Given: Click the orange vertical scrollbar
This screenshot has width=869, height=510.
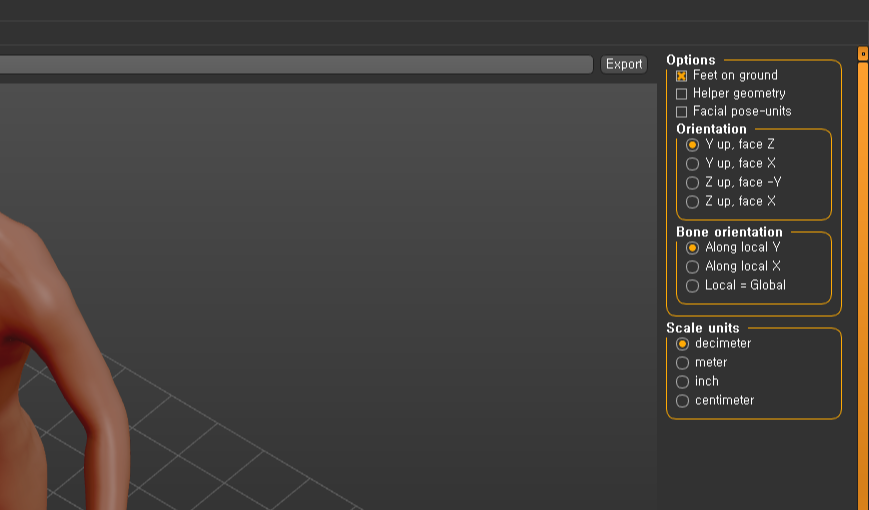Looking at the screenshot, I should (x=863, y=285).
